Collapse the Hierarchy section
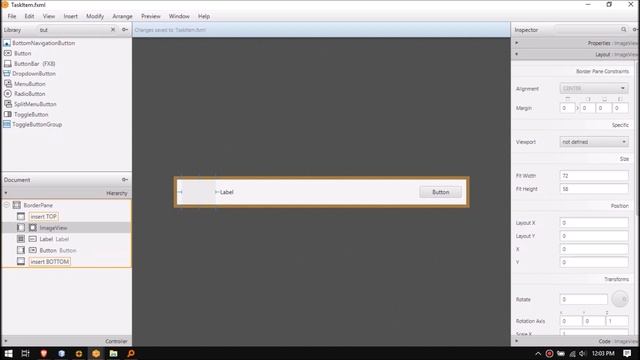The height and width of the screenshot is (360, 640). pyautogui.click(x=6, y=193)
